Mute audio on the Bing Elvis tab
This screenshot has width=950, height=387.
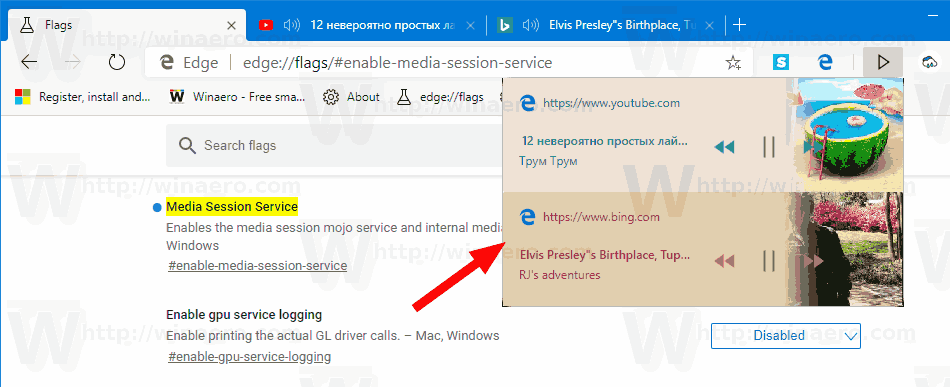(531, 25)
